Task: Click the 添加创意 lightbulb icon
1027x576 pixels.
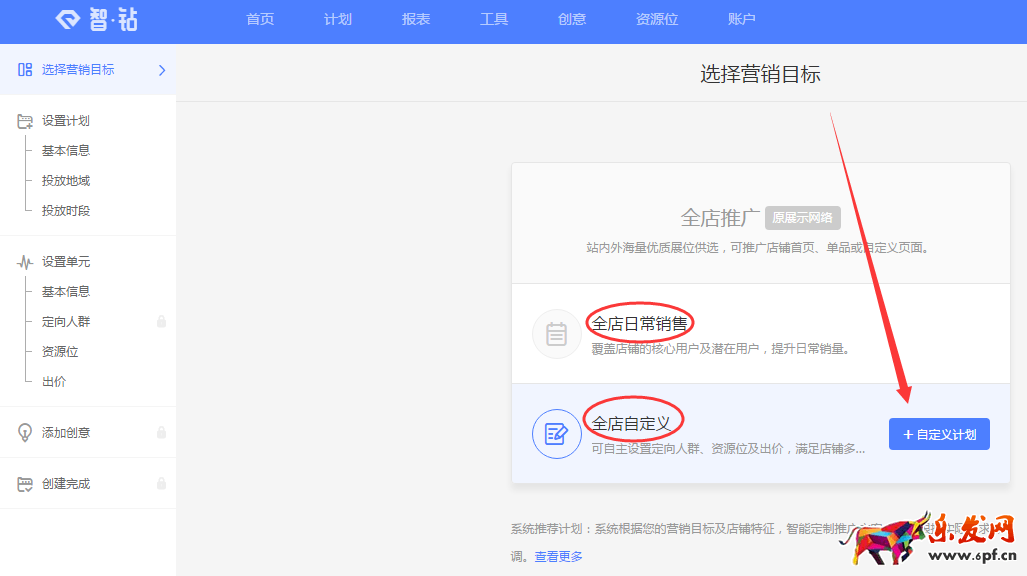Action: point(25,433)
